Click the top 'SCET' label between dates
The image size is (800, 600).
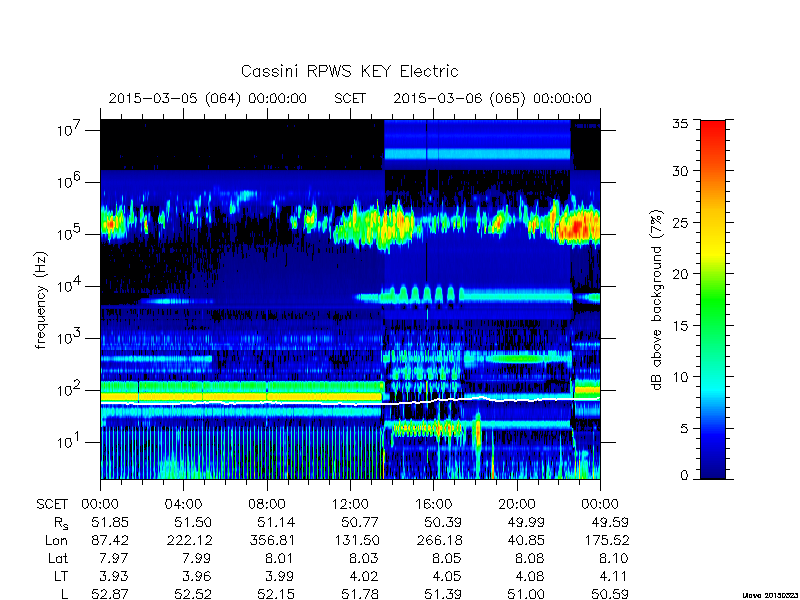click(350, 98)
